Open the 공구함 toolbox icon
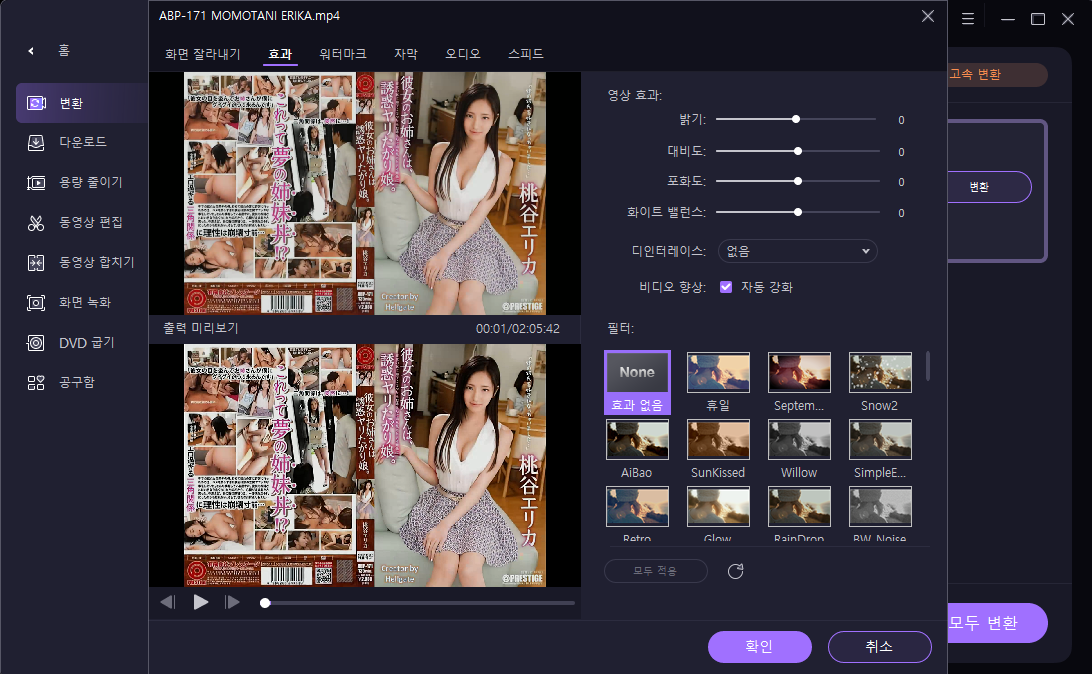 click(x=36, y=382)
